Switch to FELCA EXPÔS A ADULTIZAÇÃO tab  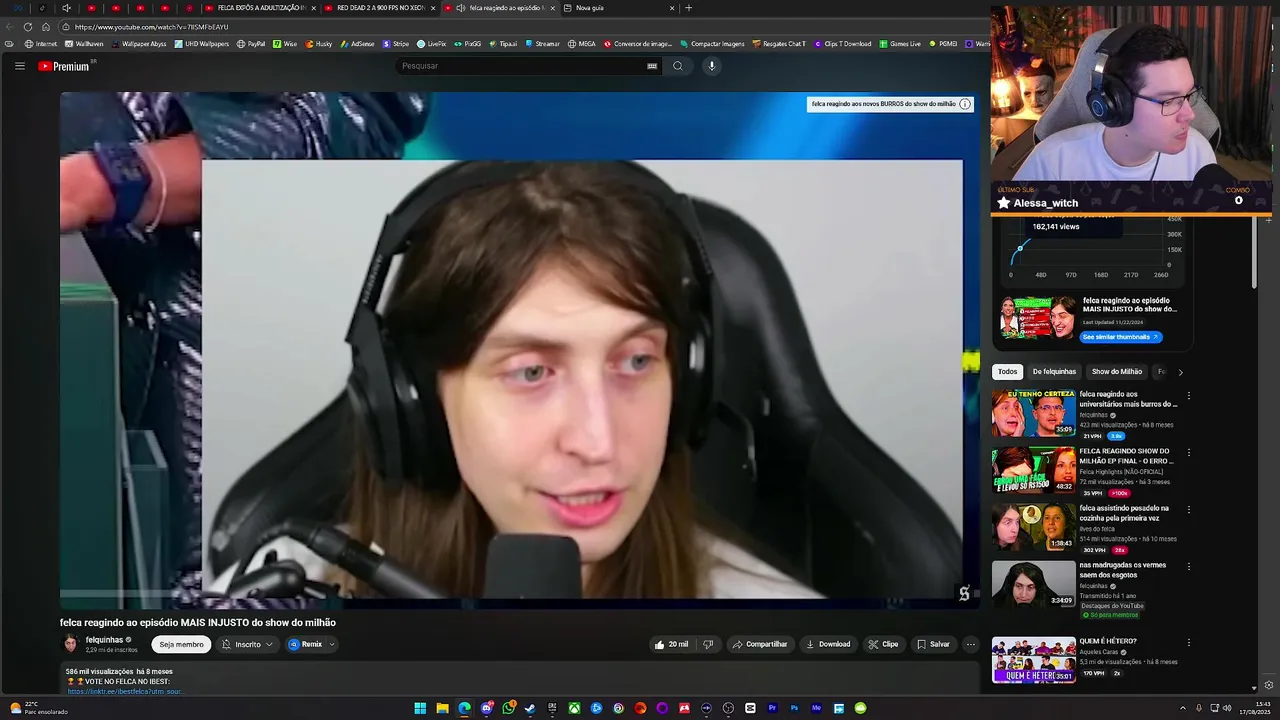pyautogui.click(x=260, y=8)
